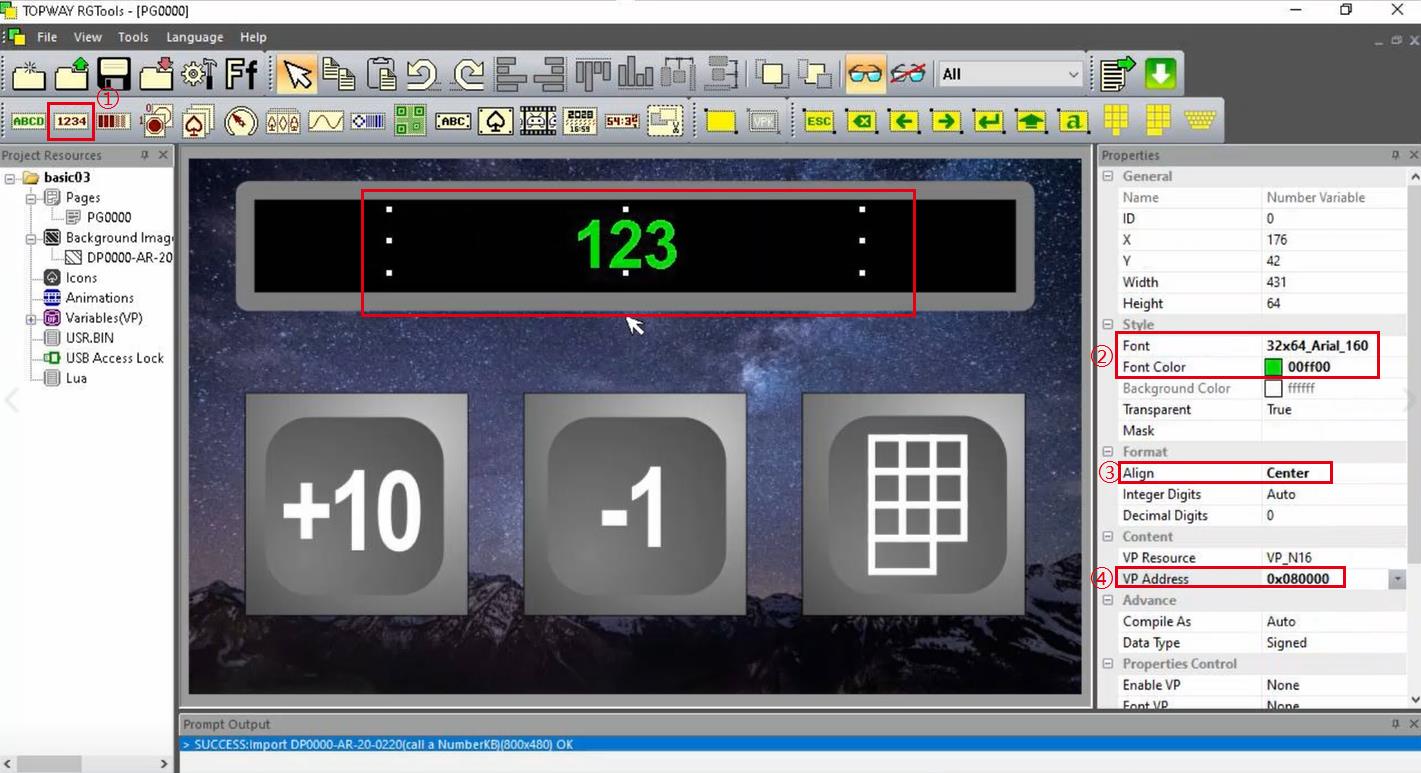Add a 1234 number variable element
This screenshot has height=773, width=1421.
coord(71,121)
